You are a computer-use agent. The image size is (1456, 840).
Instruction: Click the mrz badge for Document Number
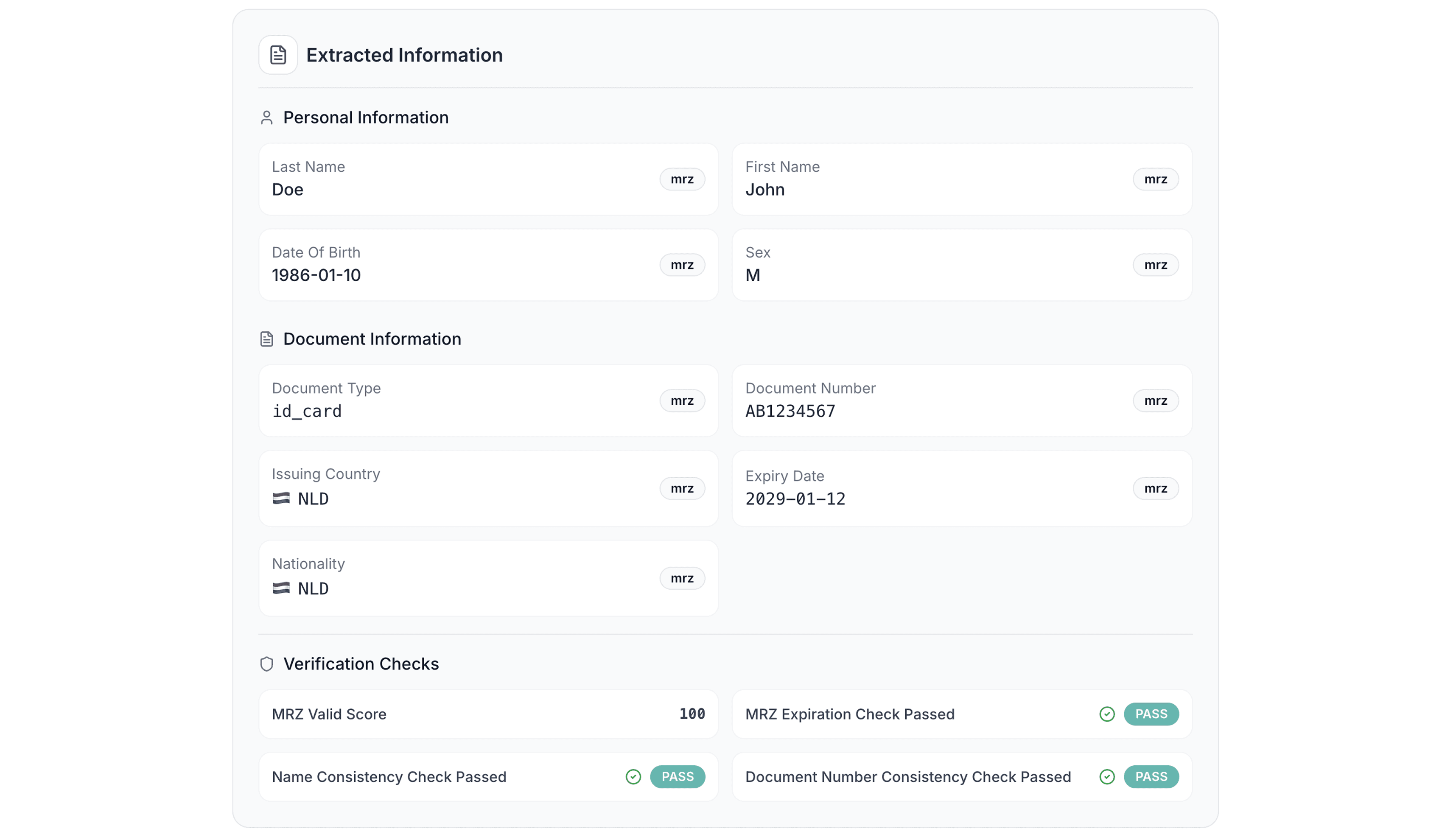click(1156, 401)
